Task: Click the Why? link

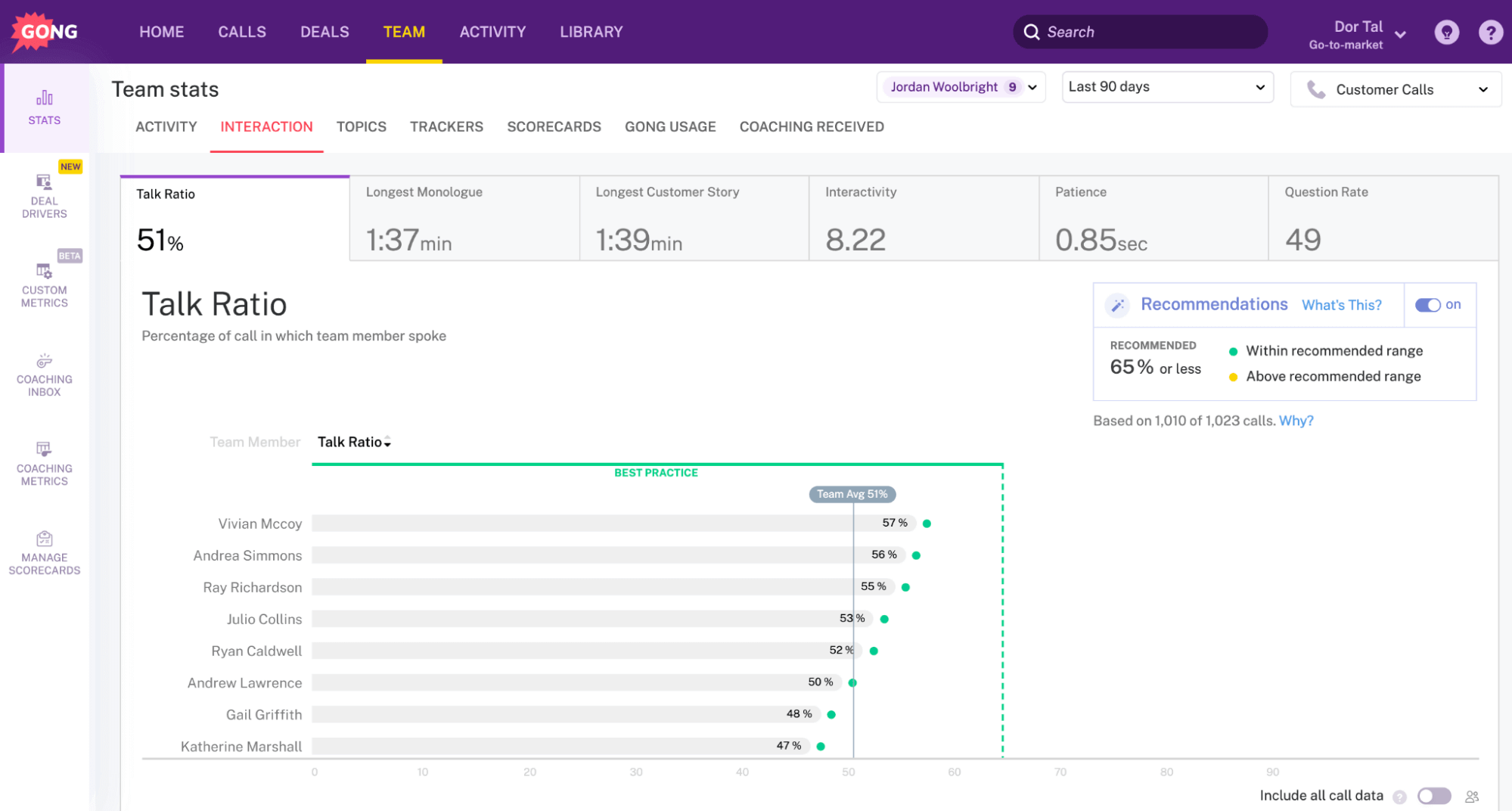Action: pyautogui.click(x=1296, y=421)
